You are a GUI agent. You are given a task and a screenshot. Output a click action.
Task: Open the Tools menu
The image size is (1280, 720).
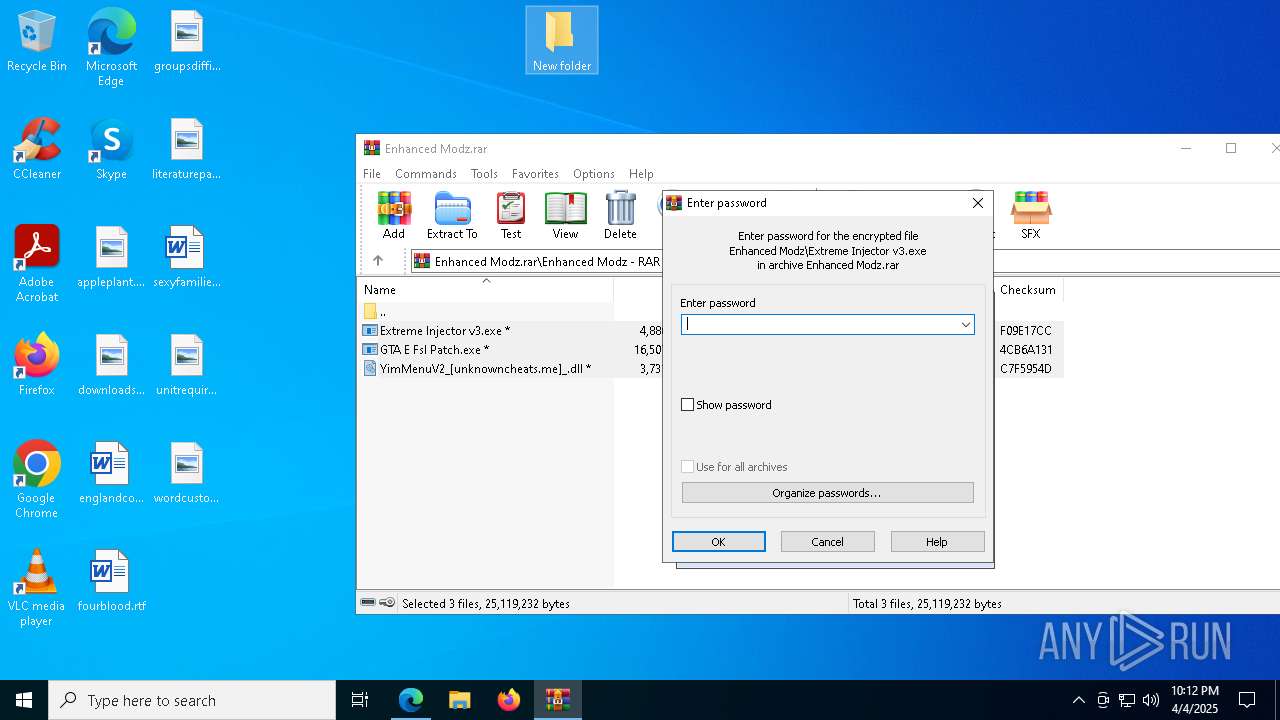[x=484, y=173]
